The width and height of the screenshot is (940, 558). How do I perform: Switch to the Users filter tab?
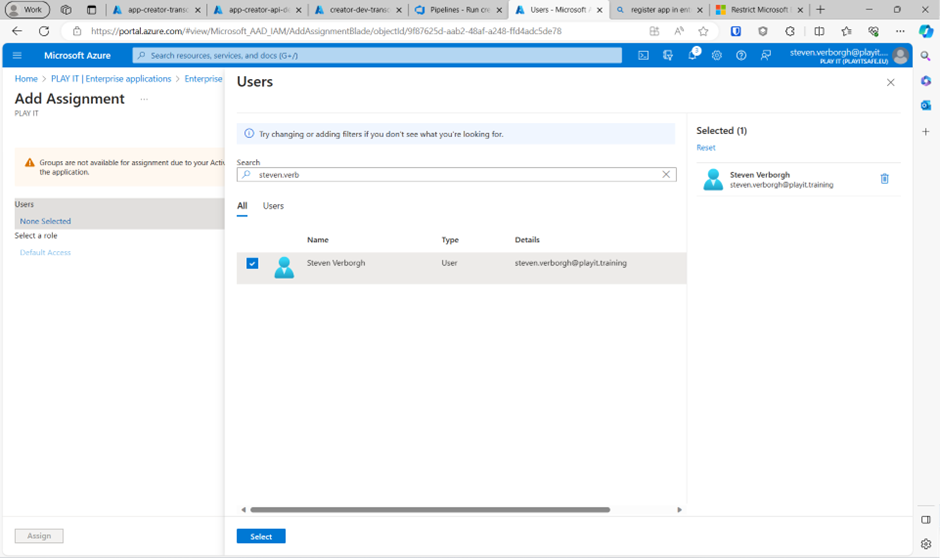coord(273,206)
